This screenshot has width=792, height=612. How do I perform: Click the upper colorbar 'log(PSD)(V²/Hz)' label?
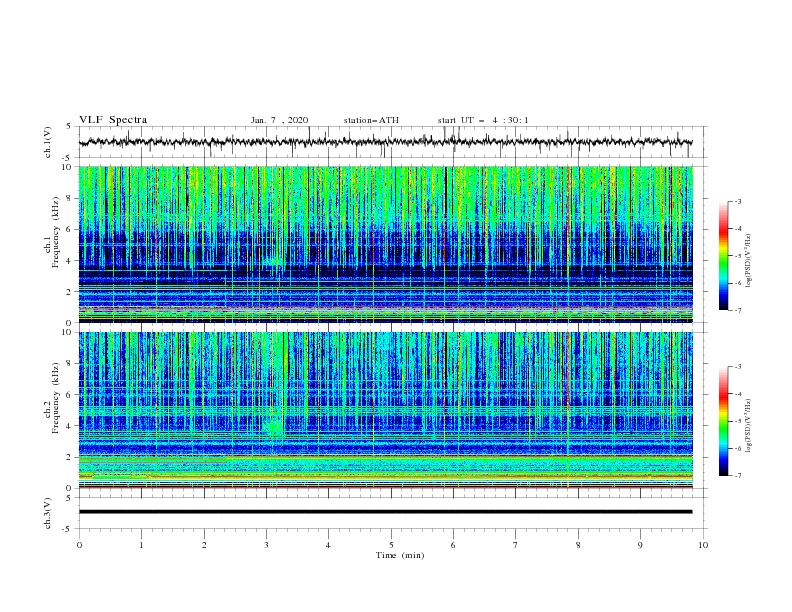click(x=748, y=261)
